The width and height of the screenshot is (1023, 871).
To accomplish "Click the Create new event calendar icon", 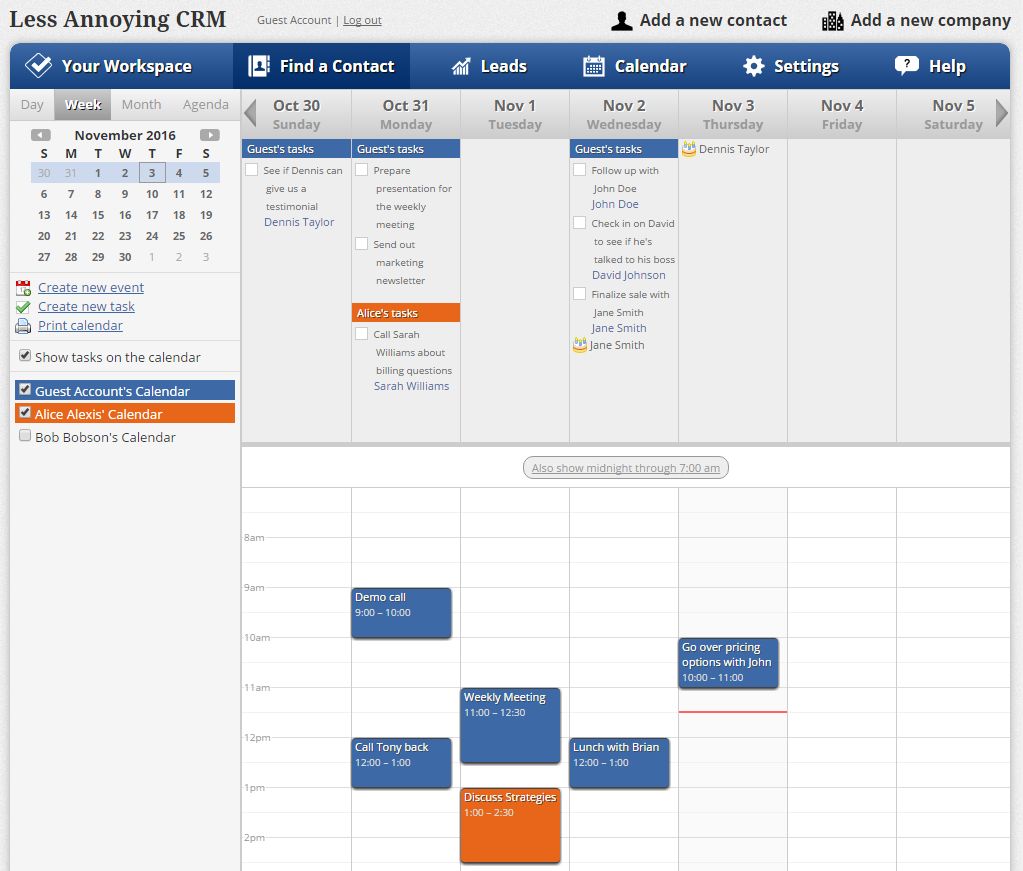I will (23, 288).
